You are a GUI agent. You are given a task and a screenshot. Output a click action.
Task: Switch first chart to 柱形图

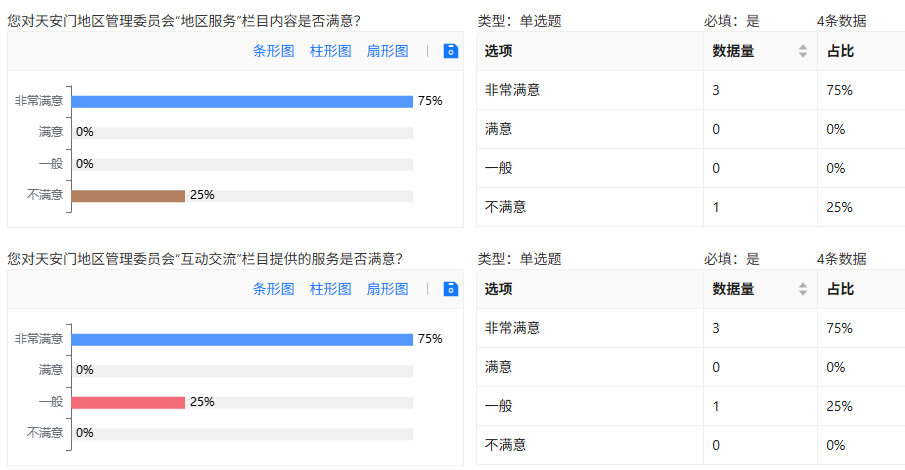[331, 51]
